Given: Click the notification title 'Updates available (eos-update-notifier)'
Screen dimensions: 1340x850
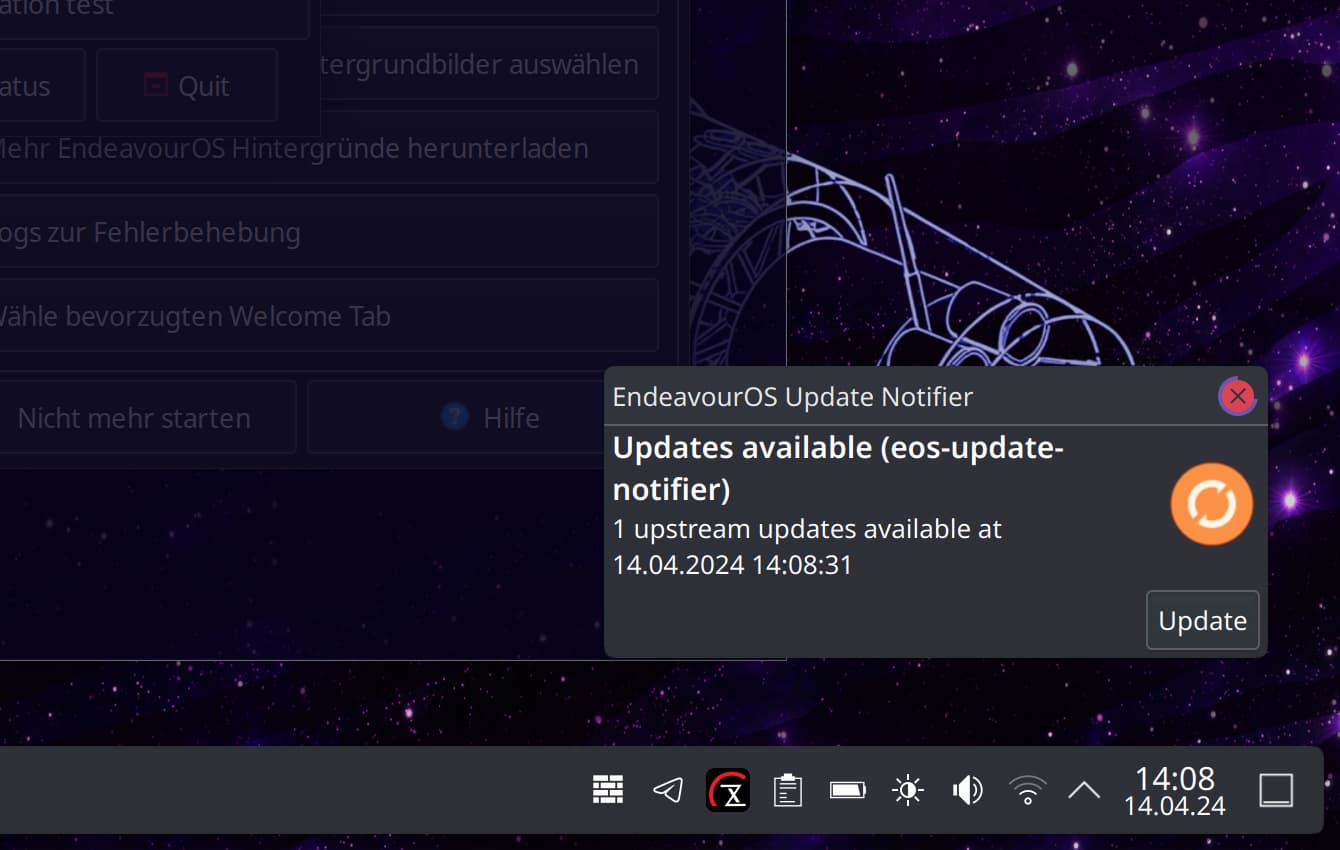Looking at the screenshot, I should click(x=838, y=468).
